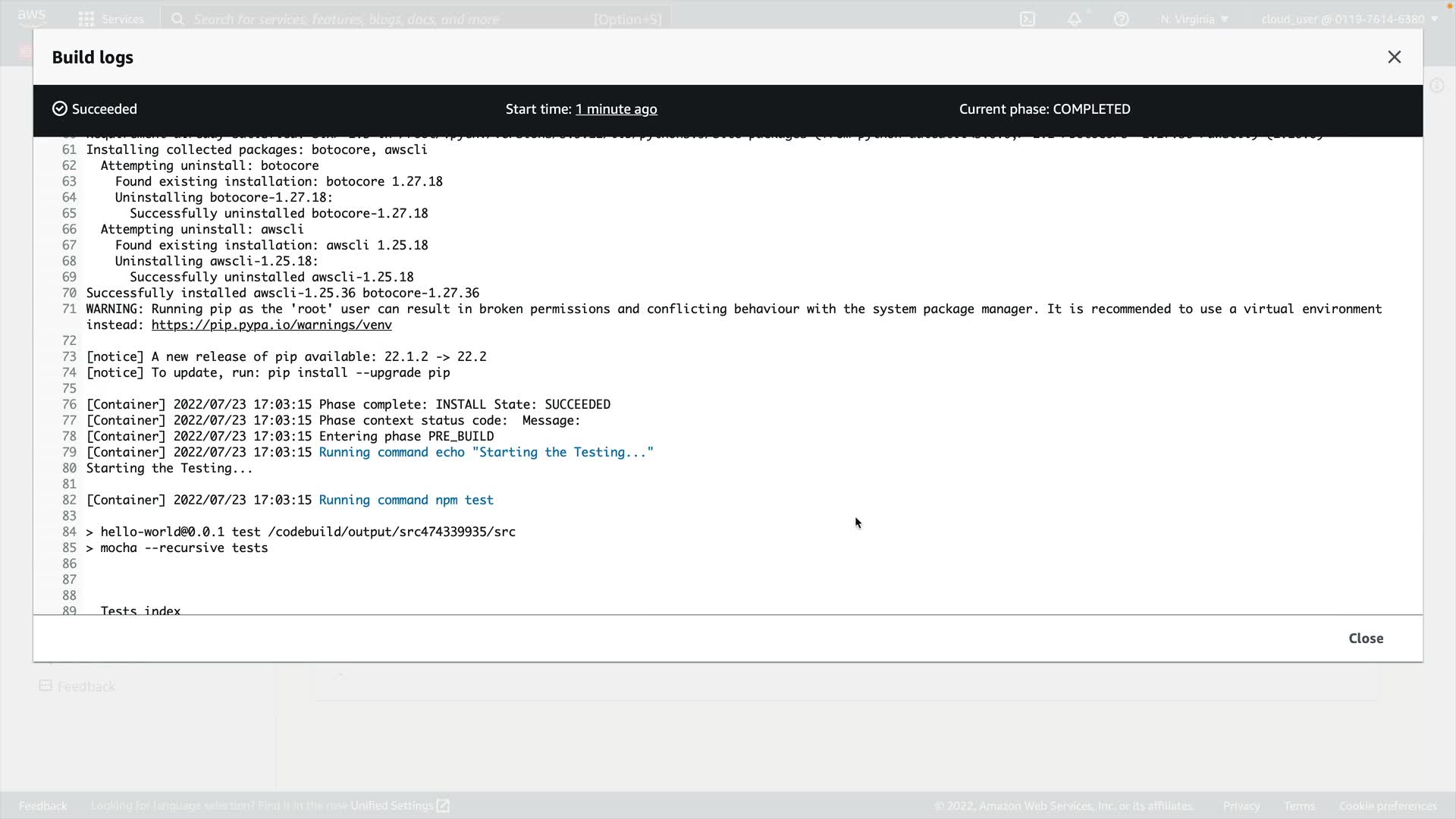This screenshot has width=1456, height=819.
Task: Open the notifications bell
Action: coord(1075,19)
